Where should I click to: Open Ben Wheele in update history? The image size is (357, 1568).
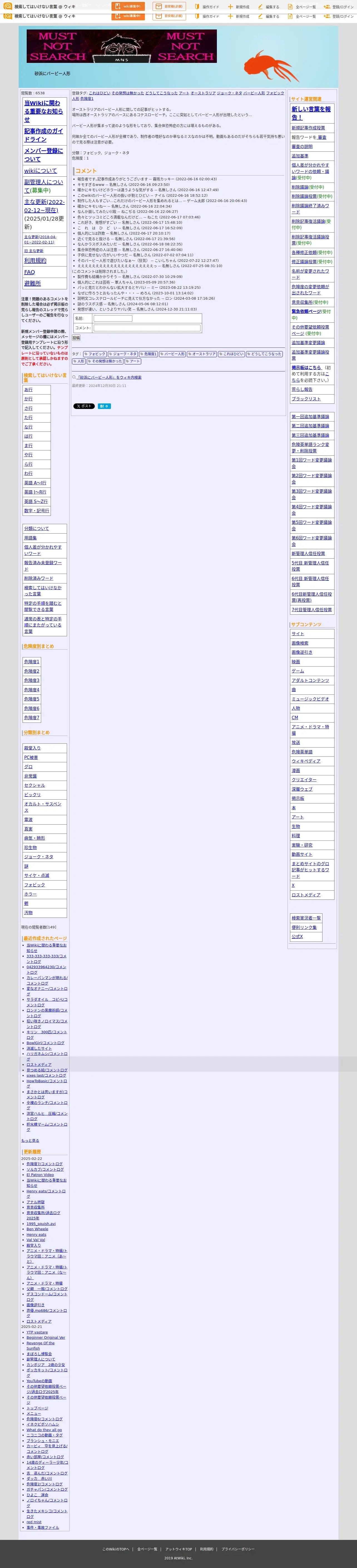click(38, 1229)
